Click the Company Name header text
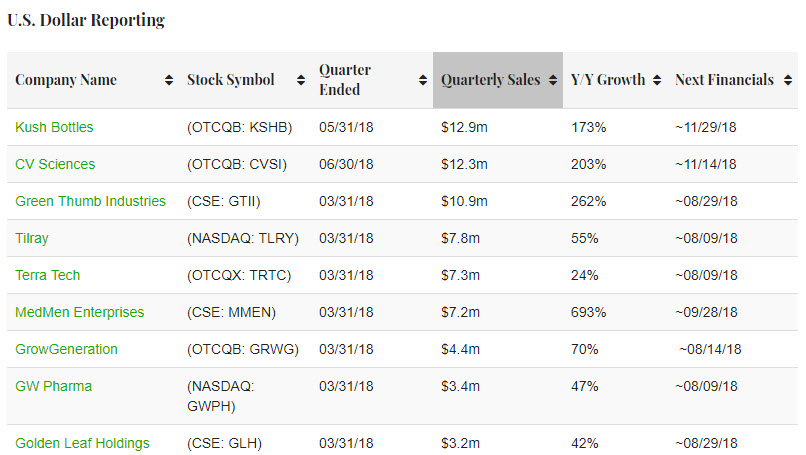 [66, 80]
